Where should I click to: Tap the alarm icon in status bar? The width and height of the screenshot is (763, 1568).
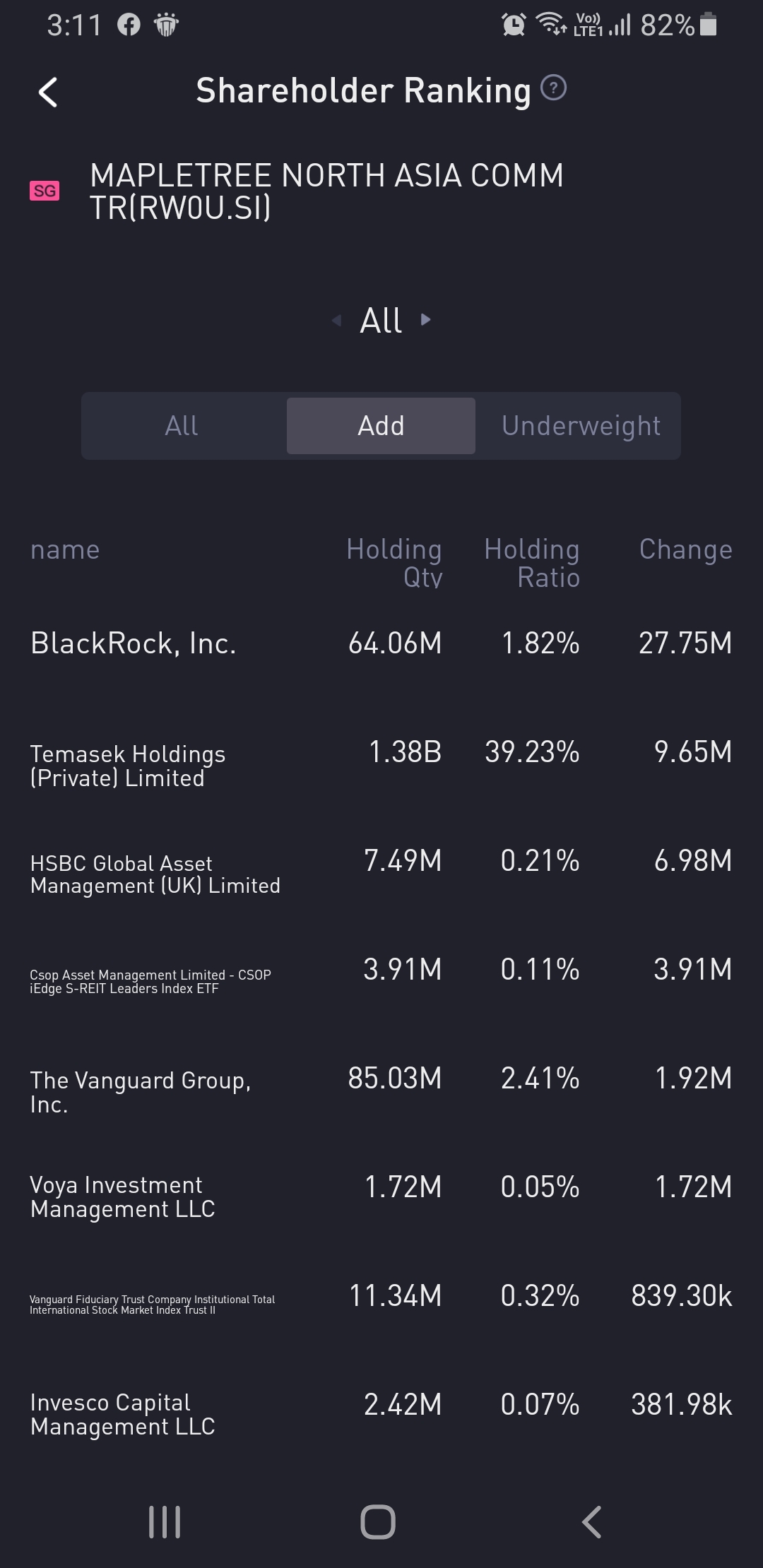coord(514,25)
